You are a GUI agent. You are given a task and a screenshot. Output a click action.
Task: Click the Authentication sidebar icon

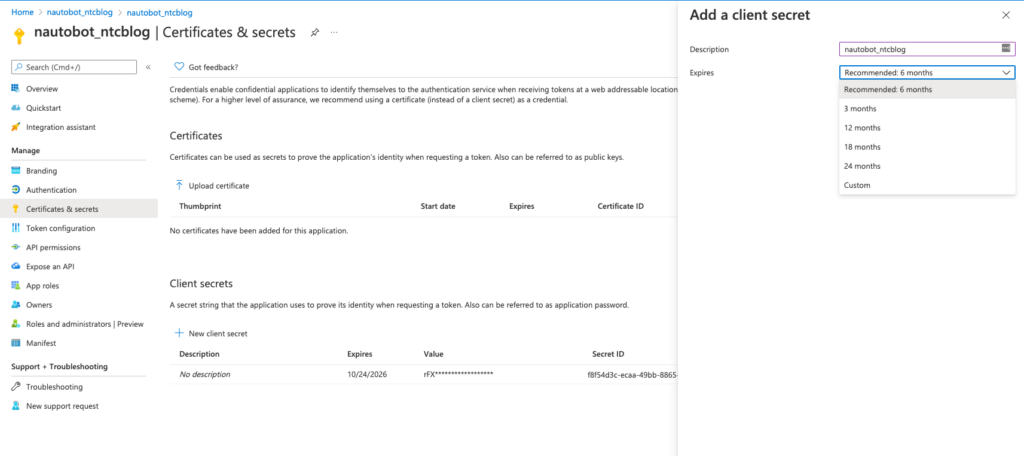(x=16, y=190)
